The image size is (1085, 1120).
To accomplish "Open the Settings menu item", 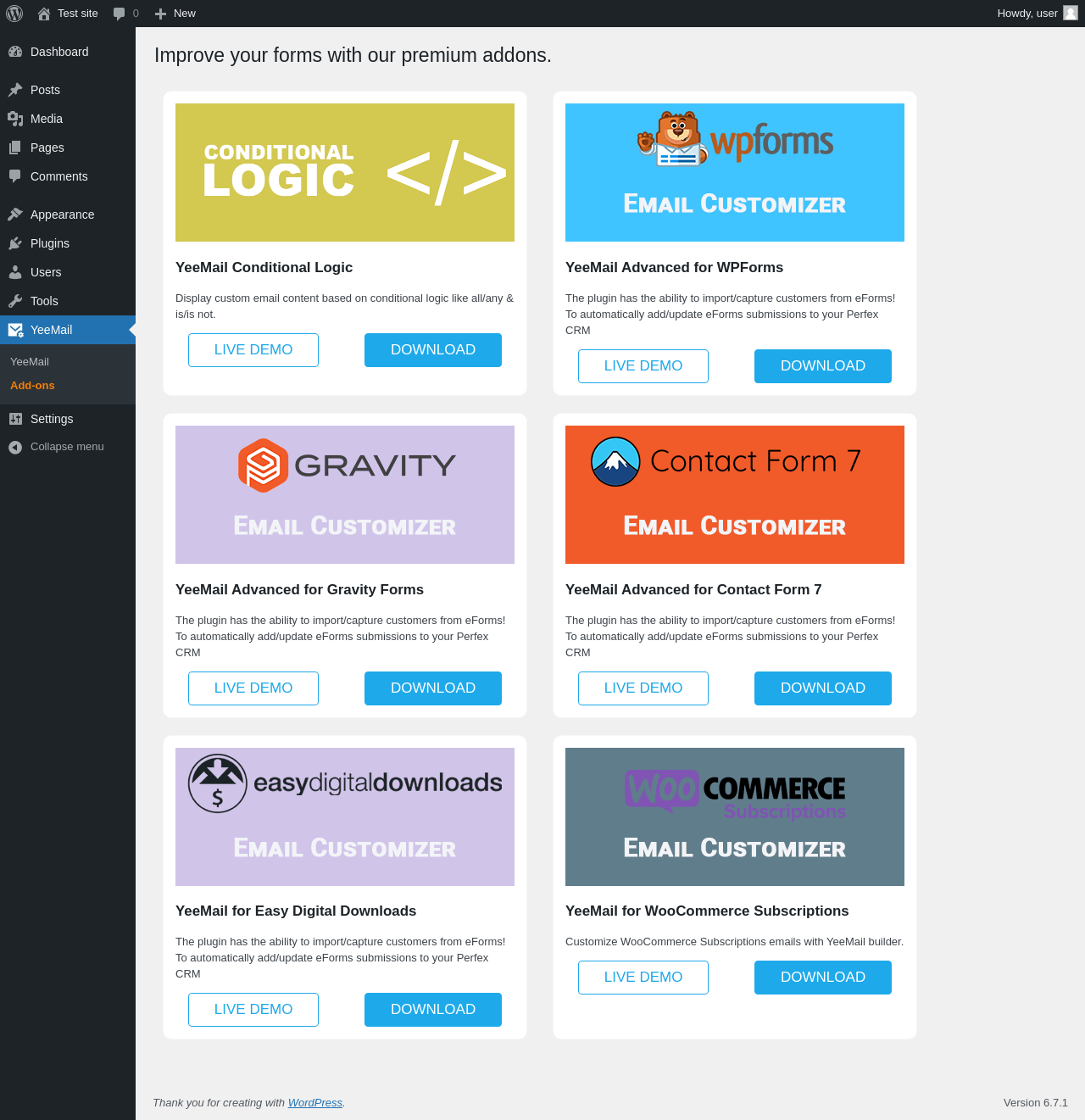I will pos(68,419).
